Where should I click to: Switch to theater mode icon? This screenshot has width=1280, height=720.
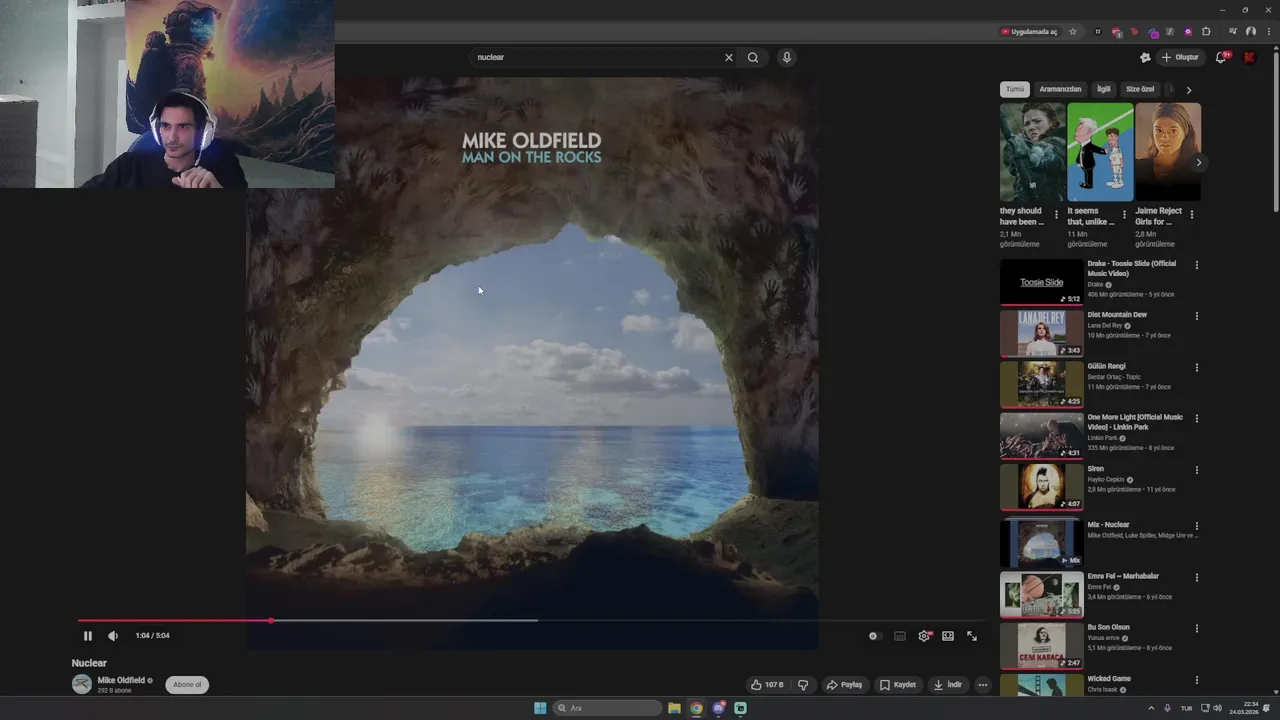[x=948, y=636]
